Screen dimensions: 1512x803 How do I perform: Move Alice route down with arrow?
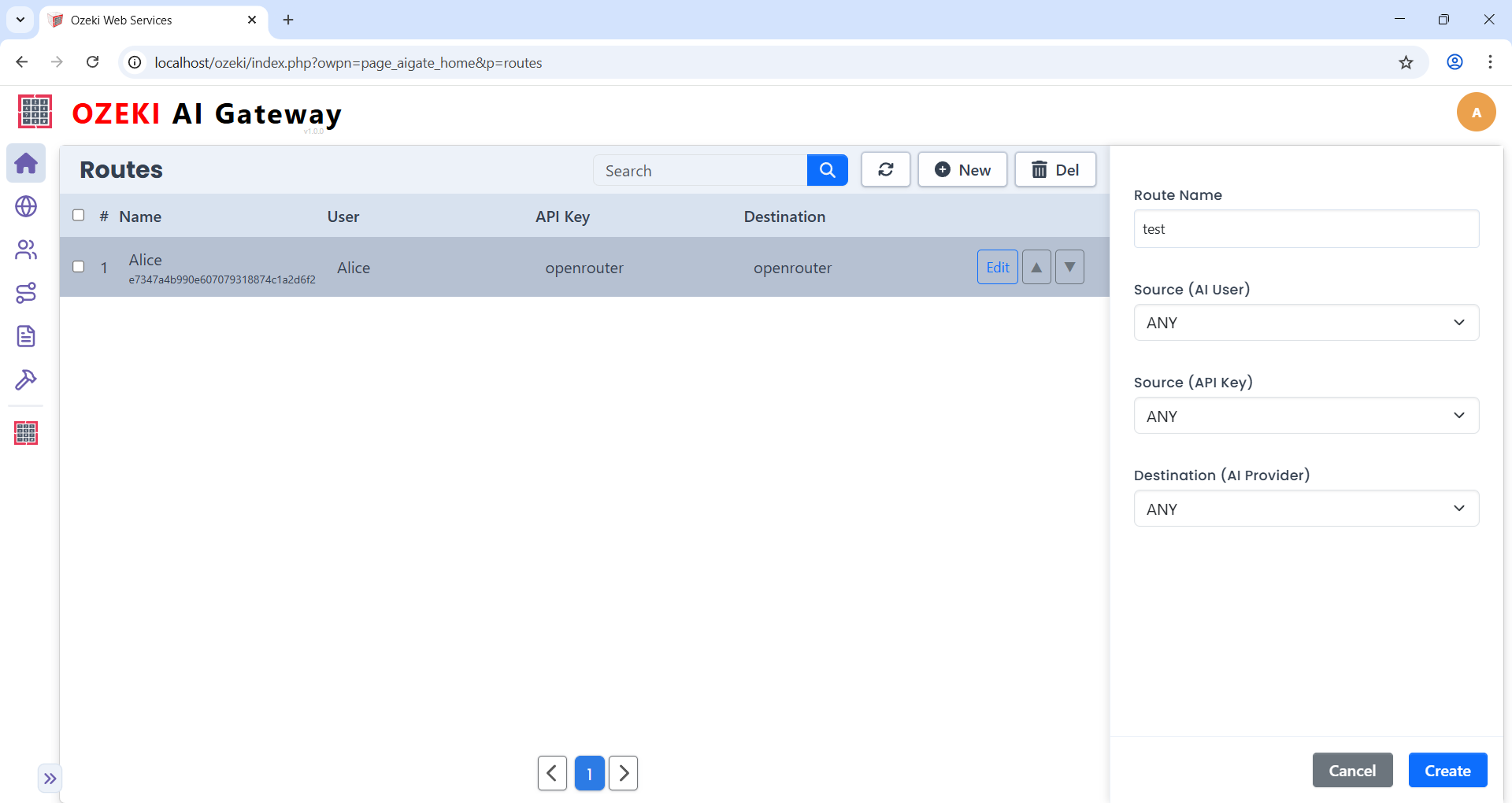coord(1069,267)
